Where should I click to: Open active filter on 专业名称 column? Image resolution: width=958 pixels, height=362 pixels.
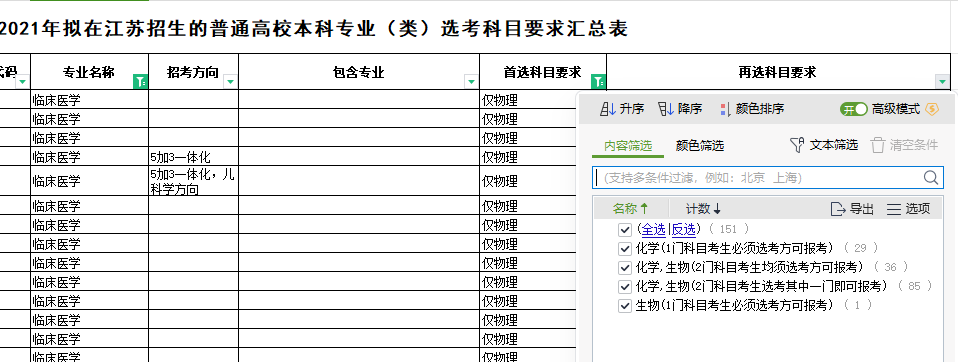[x=141, y=81]
